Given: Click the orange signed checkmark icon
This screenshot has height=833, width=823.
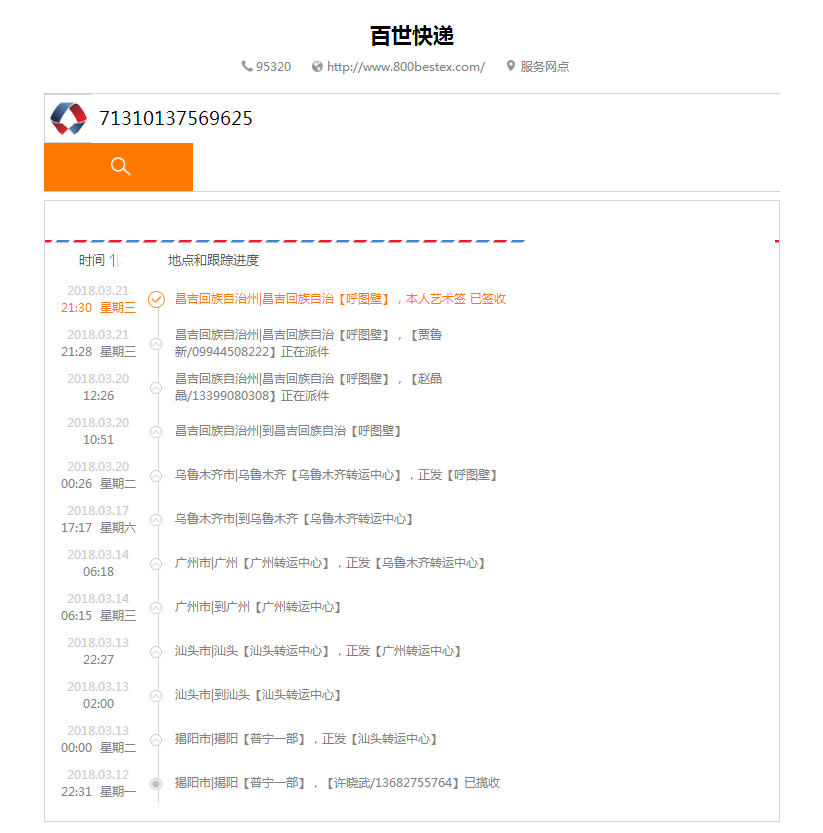Looking at the screenshot, I should pyautogui.click(x=156, y=299).
